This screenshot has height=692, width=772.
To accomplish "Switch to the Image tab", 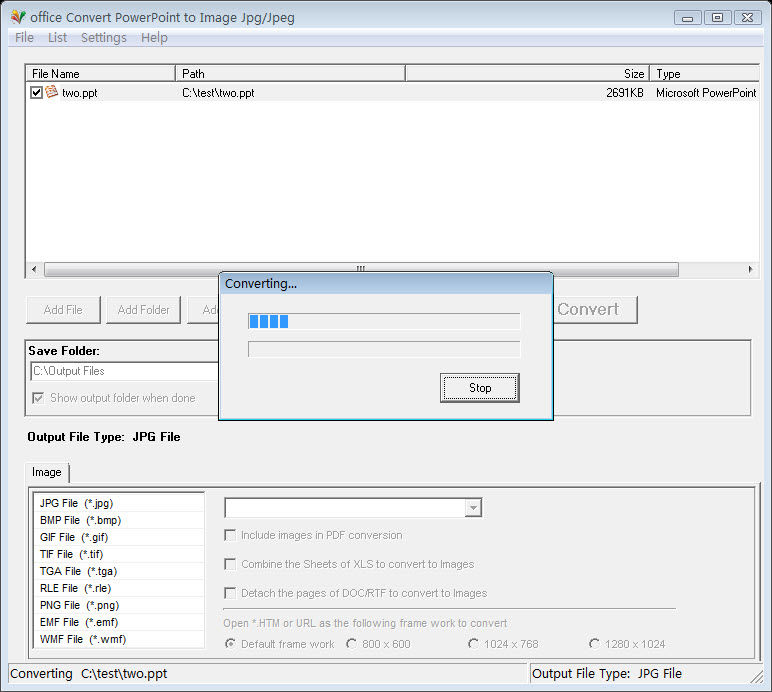I will (47, 472).
